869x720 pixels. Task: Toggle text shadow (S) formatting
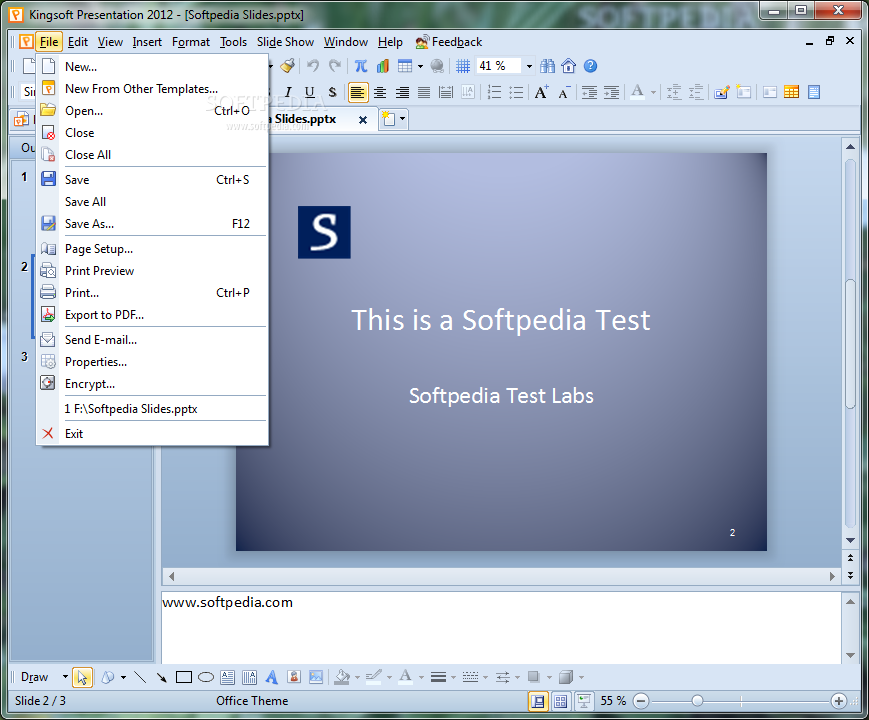coord(332,92)
